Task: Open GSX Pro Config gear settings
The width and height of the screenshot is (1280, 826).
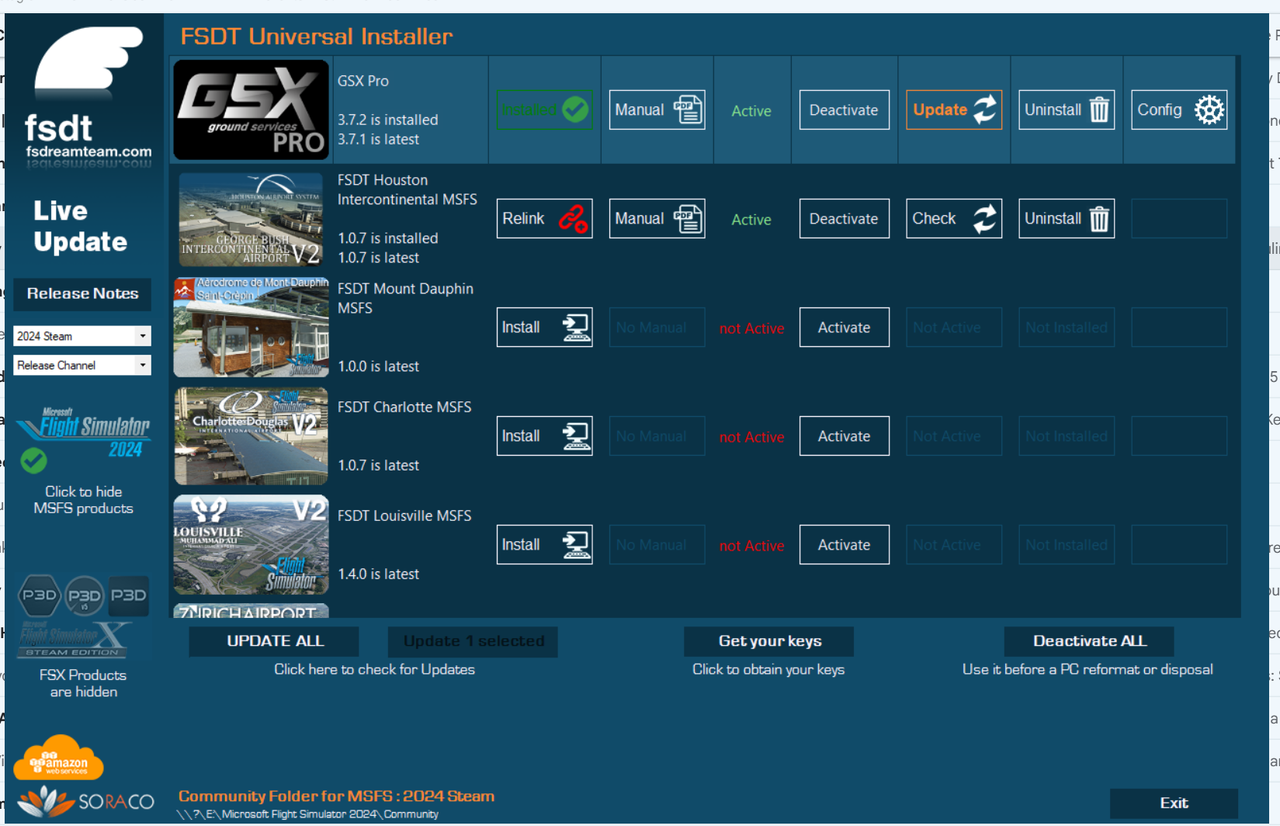Action: 1179,110
